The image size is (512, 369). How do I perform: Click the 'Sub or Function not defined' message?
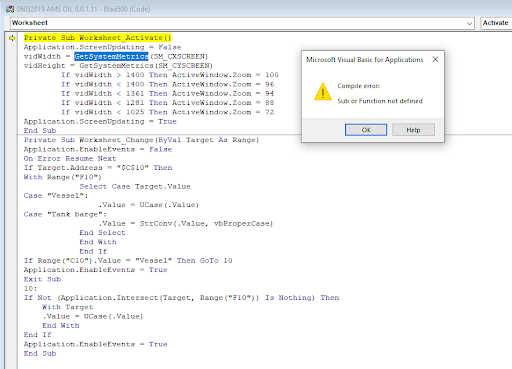point(380,101)
